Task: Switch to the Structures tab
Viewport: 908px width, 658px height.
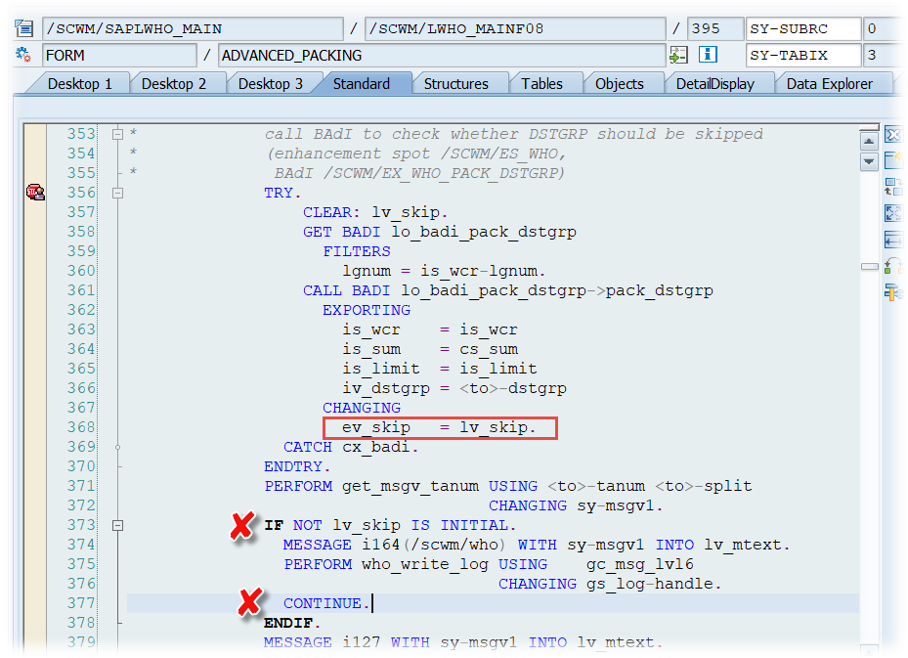Action: (456, 84)
